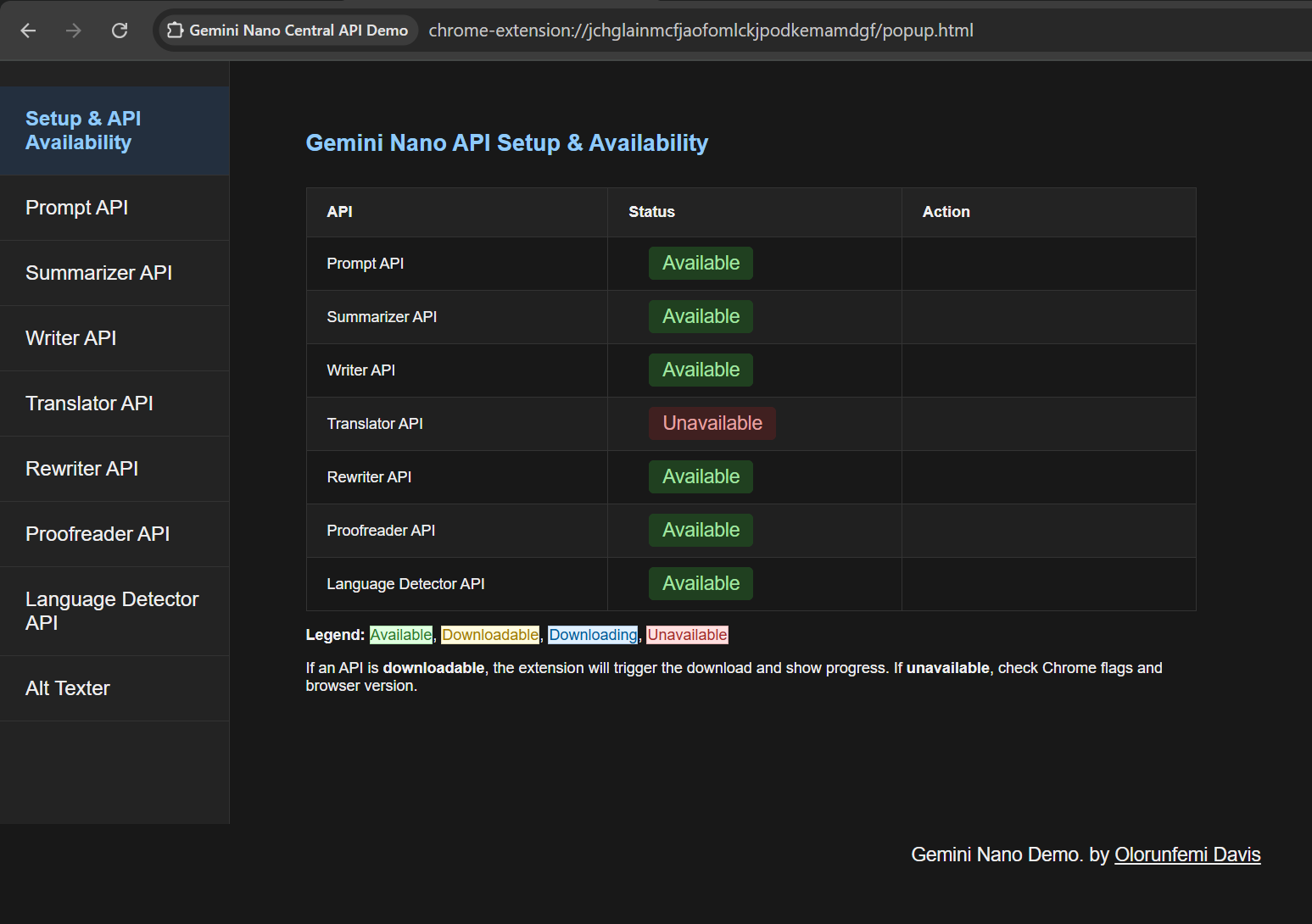Click the Downloading legend label
The height and width of the screenshot is (924, 1312).
coord(592,634)
